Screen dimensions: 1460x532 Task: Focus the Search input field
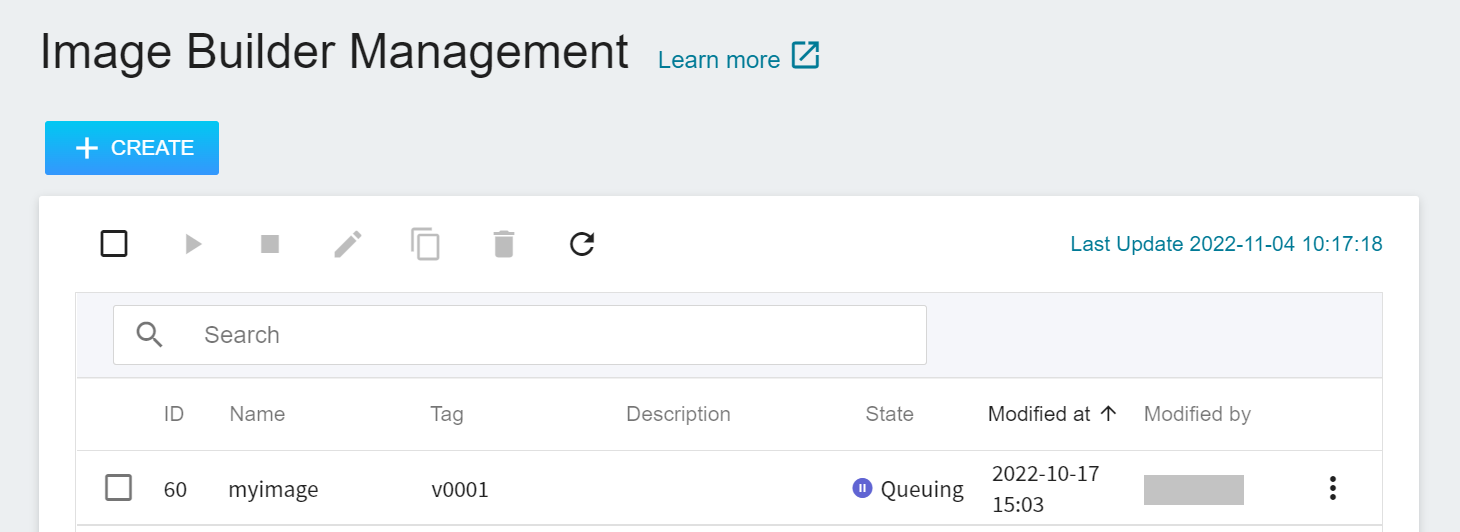click(520, 335)
